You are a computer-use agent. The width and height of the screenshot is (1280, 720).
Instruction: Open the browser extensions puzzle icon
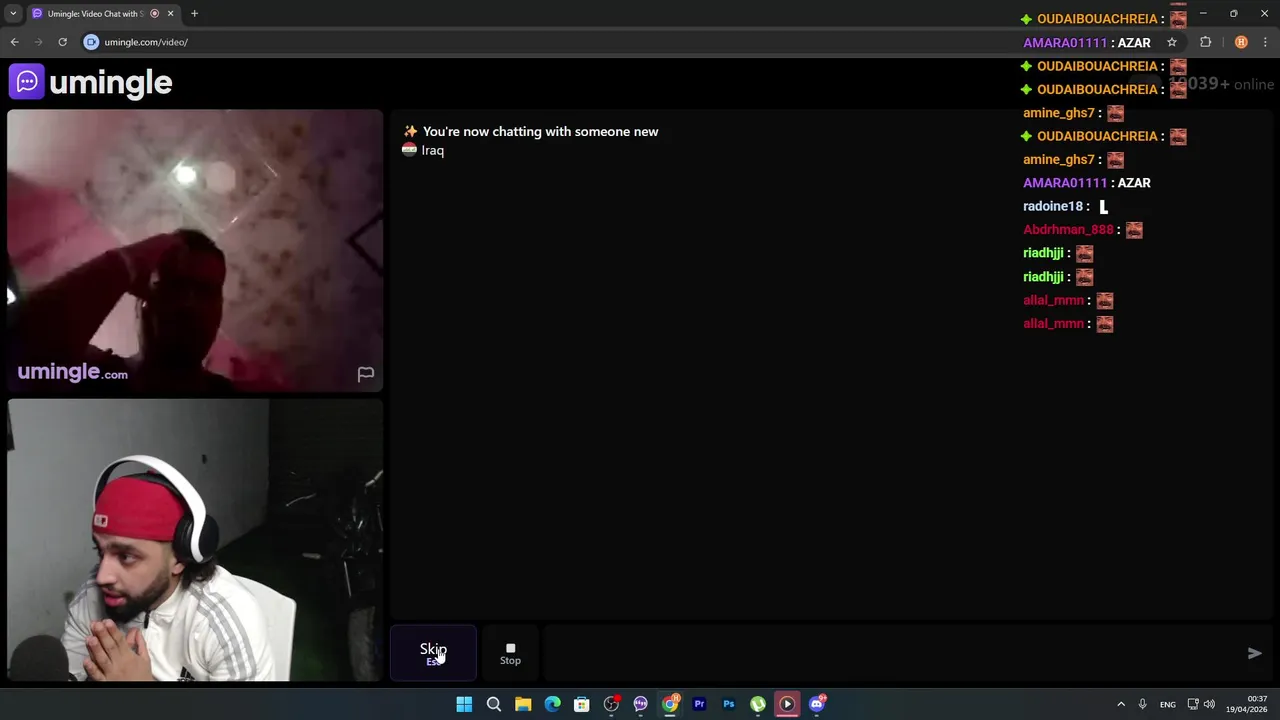pos(1205,42)
